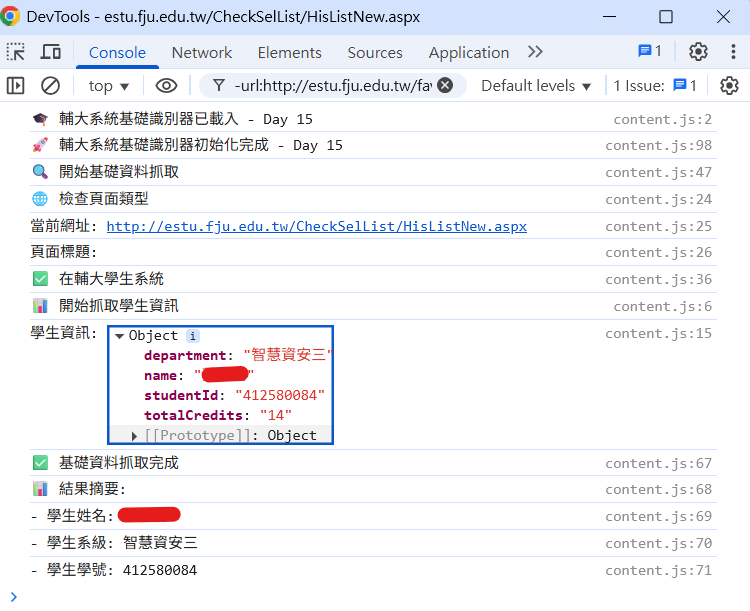Screen dimensions: 750x611
Task: Select the studentId value "412580084" in Object
Action: pos(280,395)
